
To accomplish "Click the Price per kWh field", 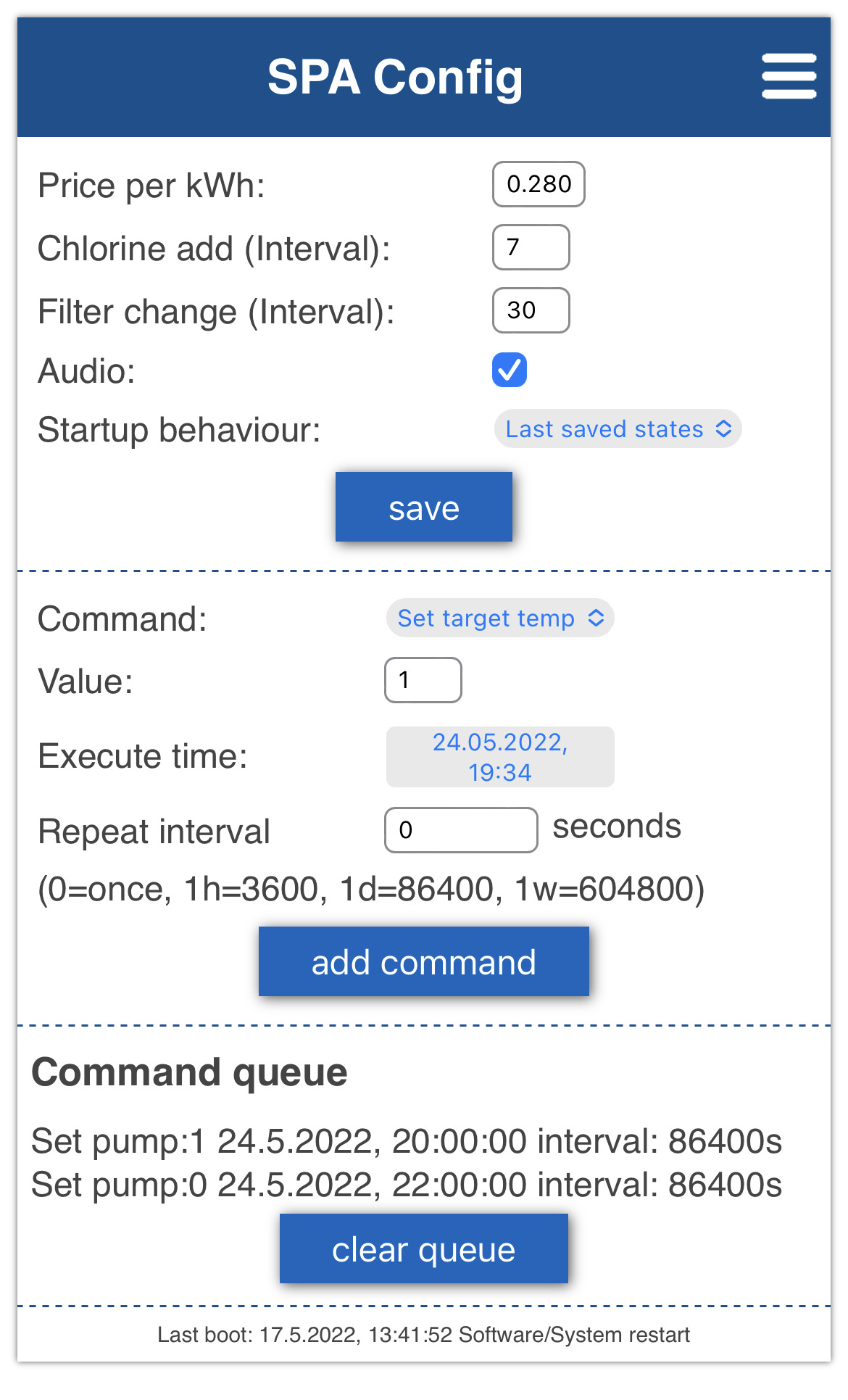I will 539,184.
